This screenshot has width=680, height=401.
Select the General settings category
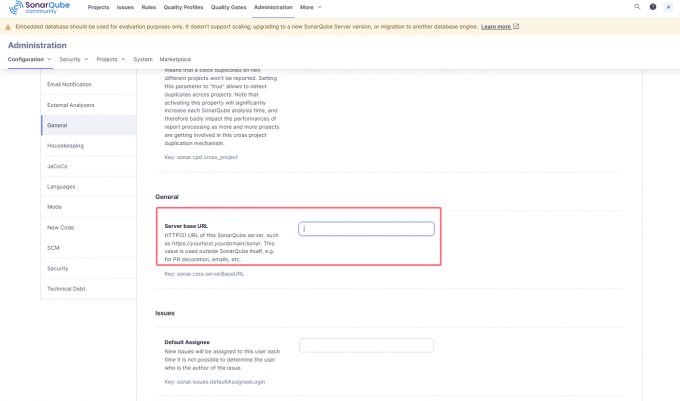(88, 125)
